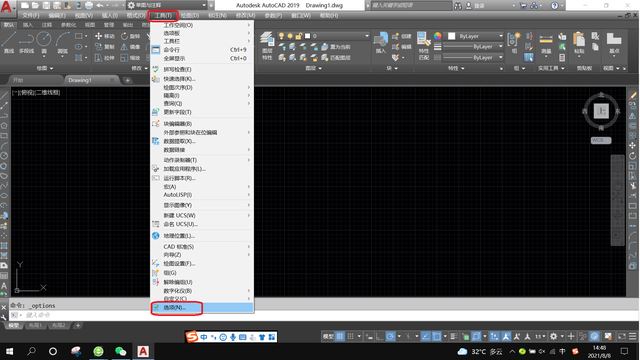Open the layer name dropdown
This screenshot has height=360, width=640.
point(367,36)
